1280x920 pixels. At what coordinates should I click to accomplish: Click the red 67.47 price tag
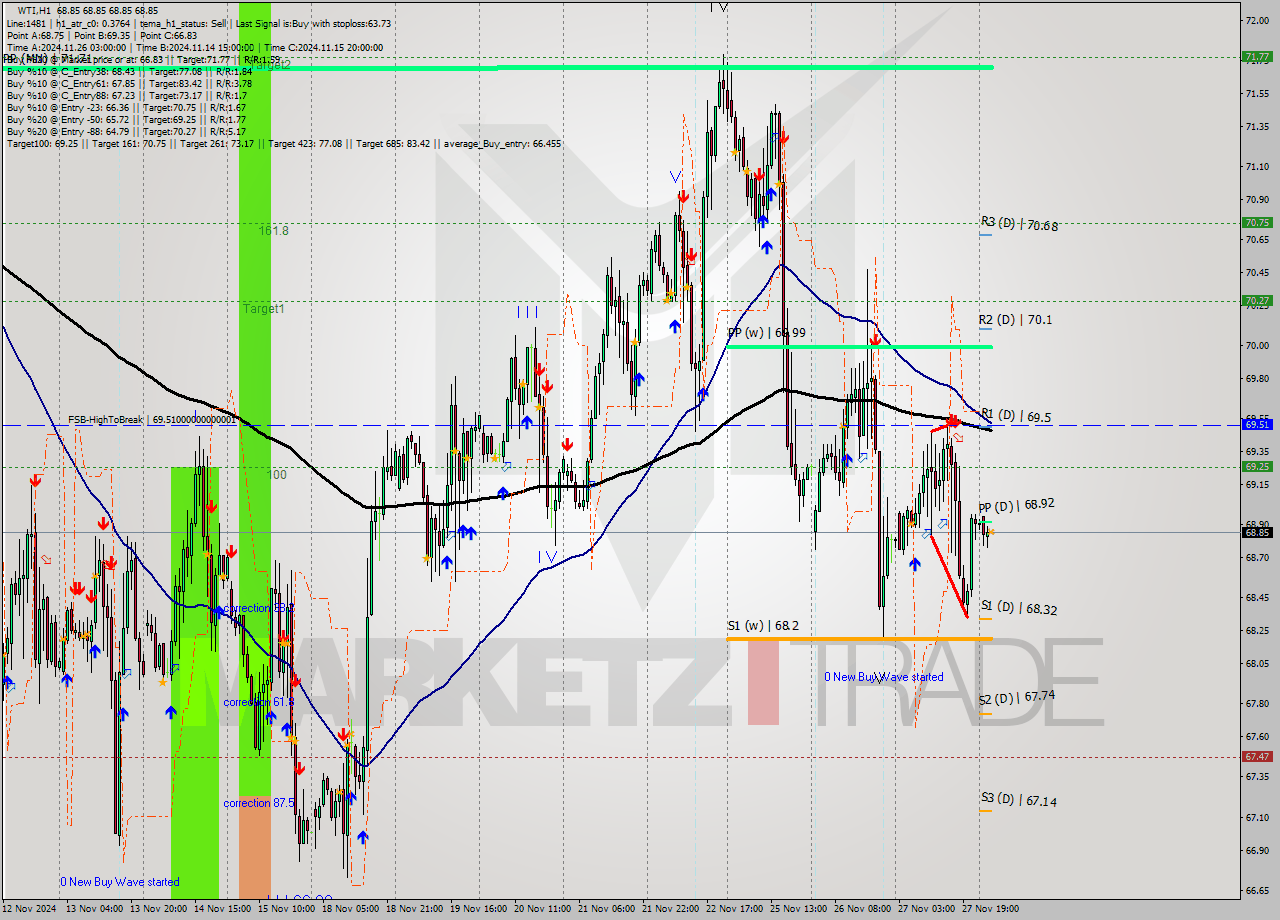point(1257,756)
